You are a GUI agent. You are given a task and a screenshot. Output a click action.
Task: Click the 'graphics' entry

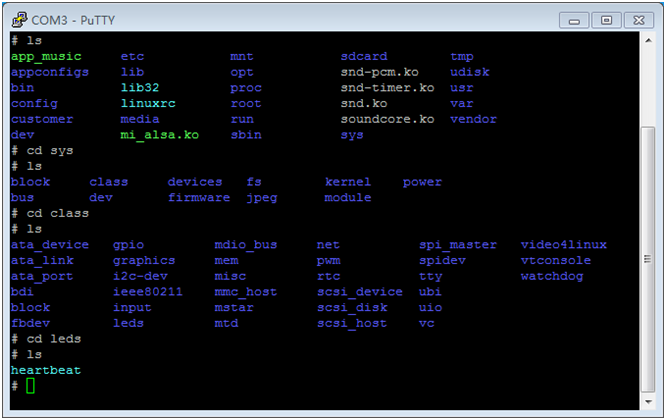click(144, 261)
